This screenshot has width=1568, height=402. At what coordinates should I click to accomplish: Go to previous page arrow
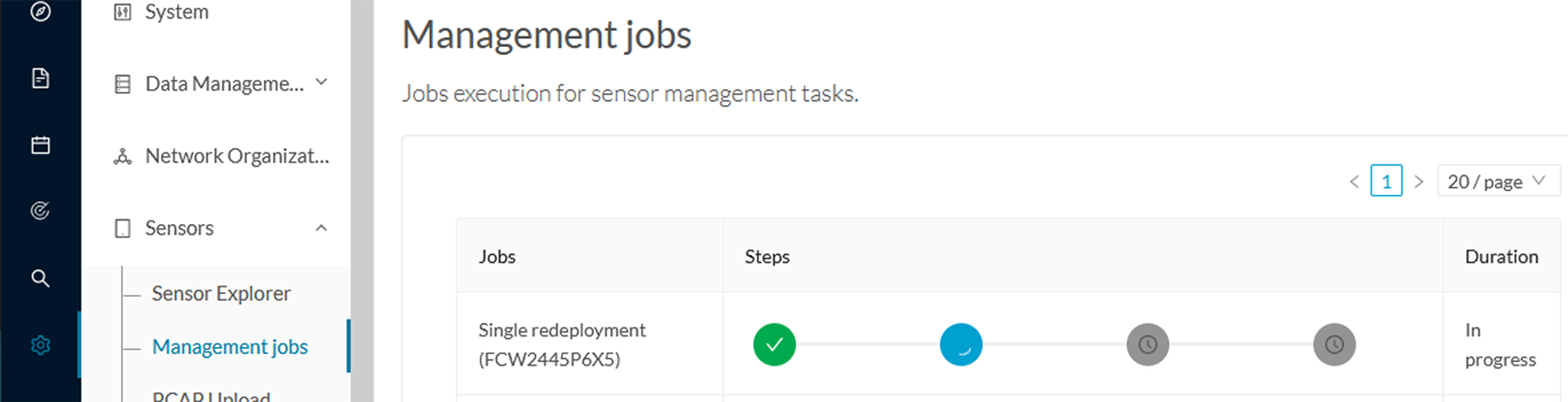pos(1354,182)
